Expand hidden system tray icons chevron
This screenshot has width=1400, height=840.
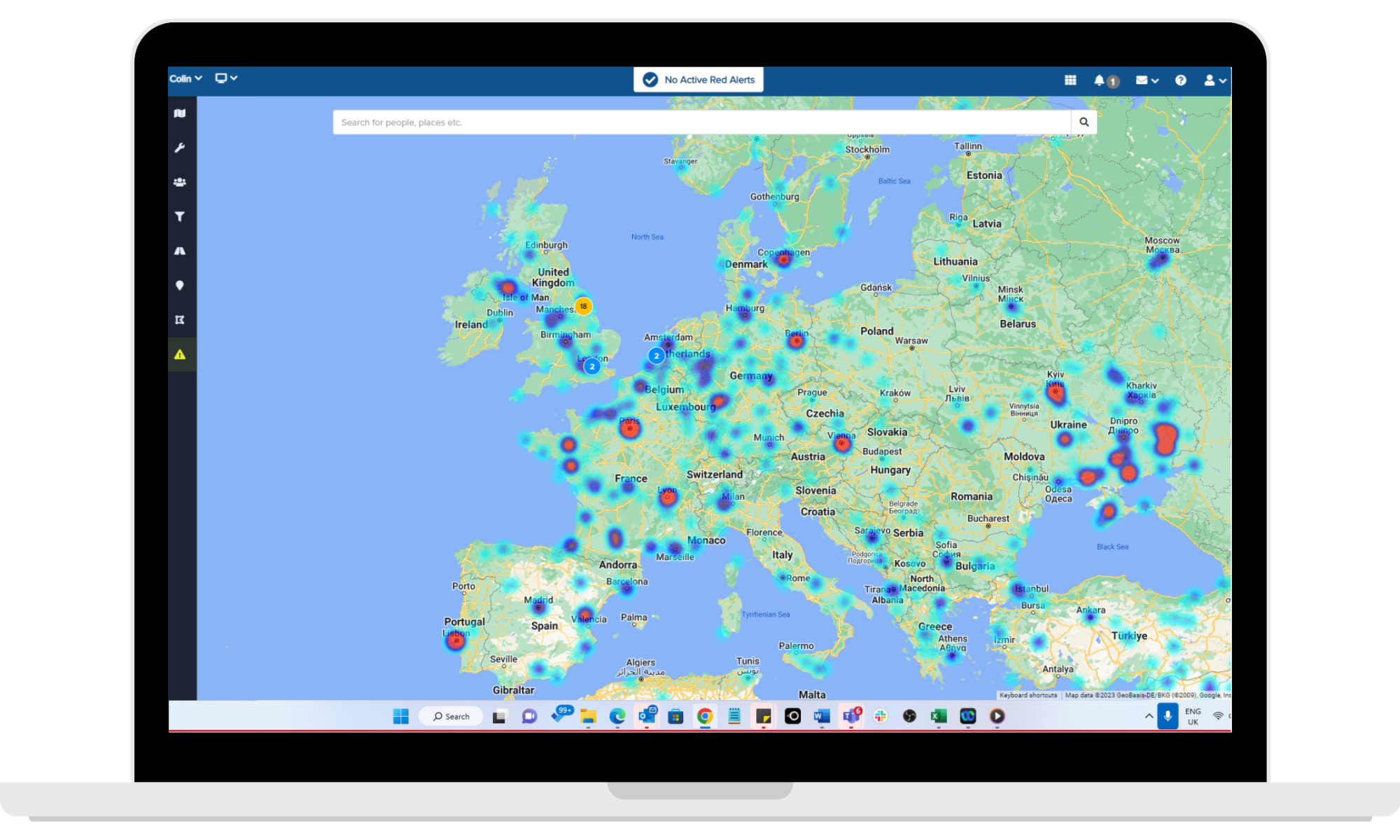[1149, 716]
